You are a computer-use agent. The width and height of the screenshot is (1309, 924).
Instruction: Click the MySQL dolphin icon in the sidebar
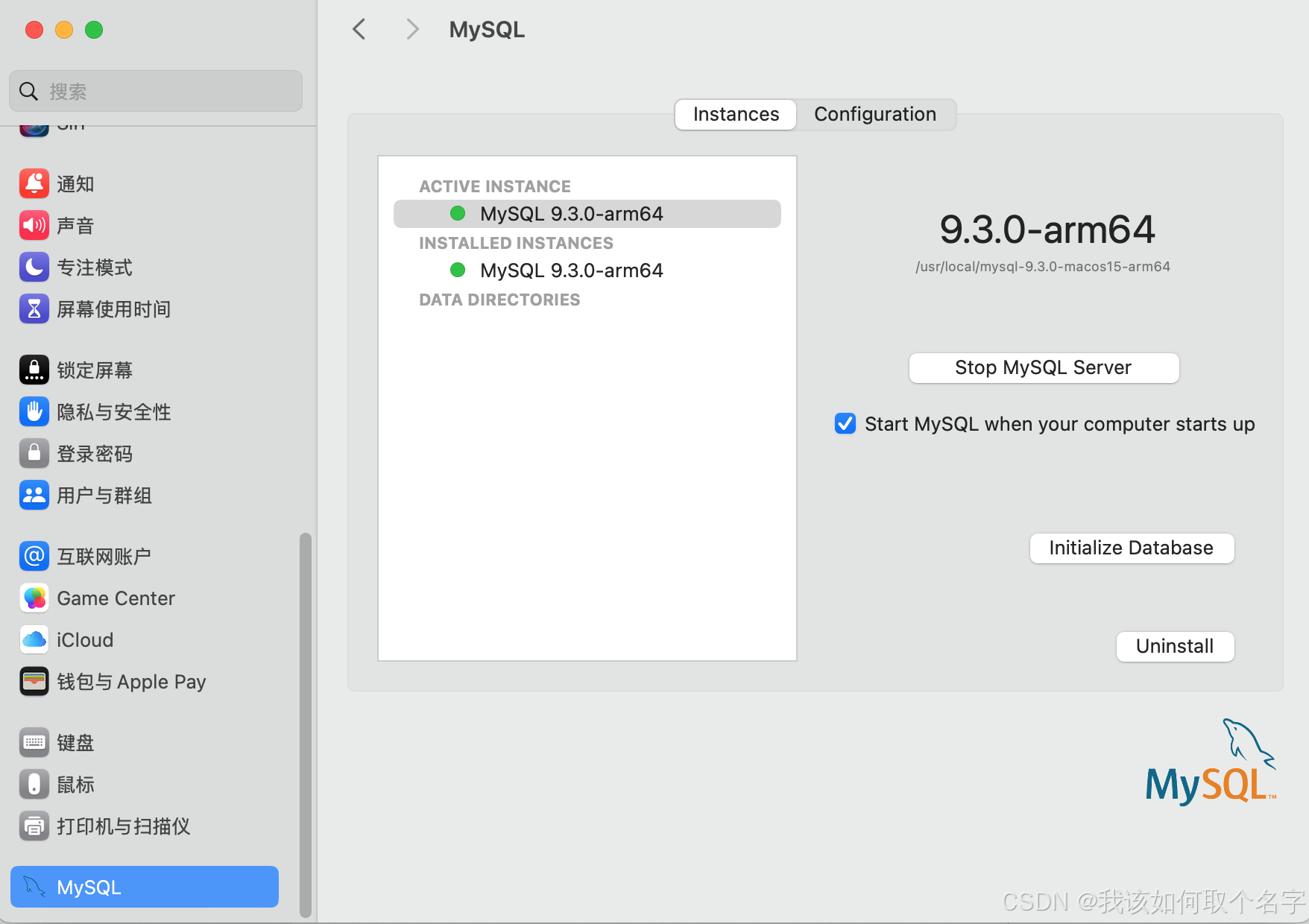coord(34,887)
